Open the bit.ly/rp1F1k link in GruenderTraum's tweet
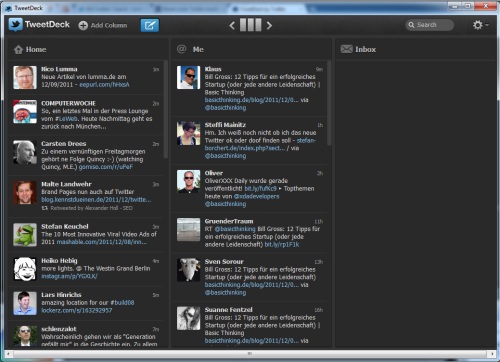This screenshot has height=362, width=500. tap(282, 245)
